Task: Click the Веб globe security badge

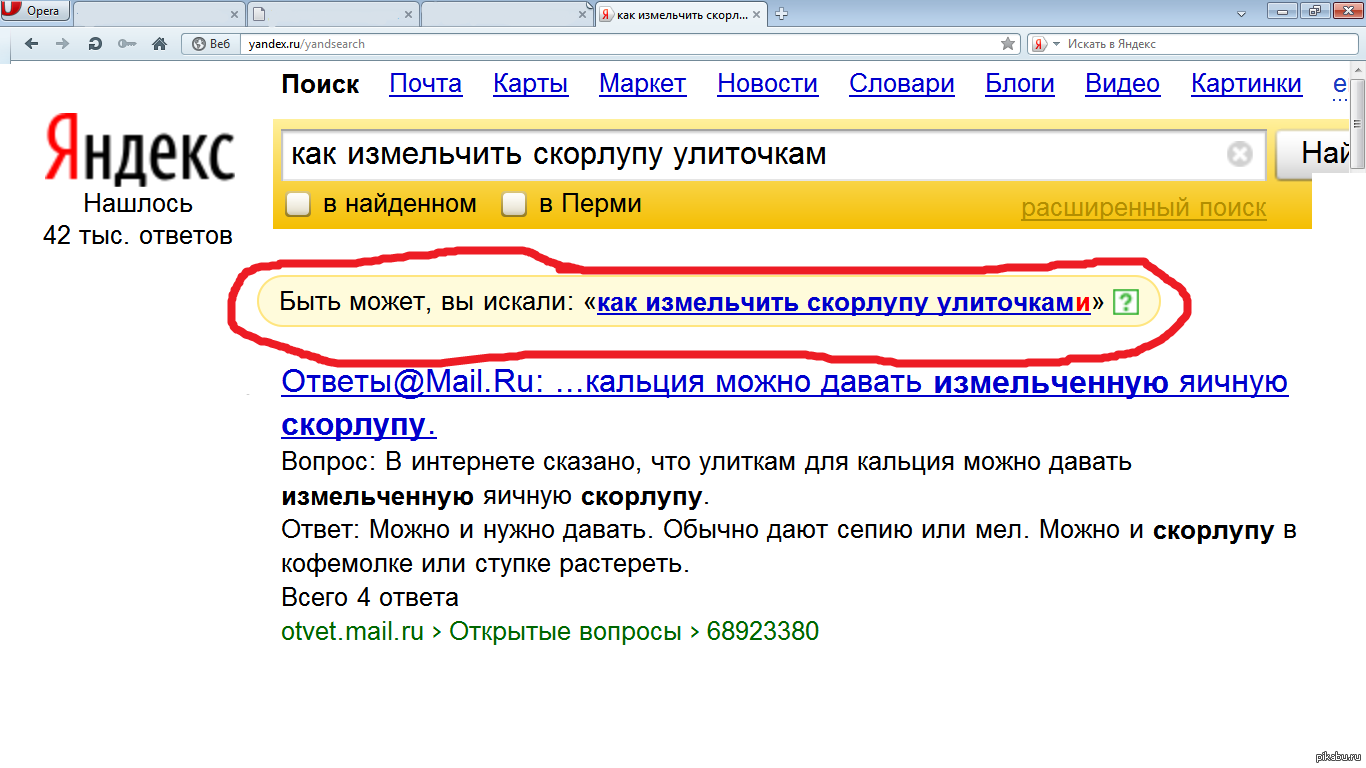Action: (x=209, y=44)
